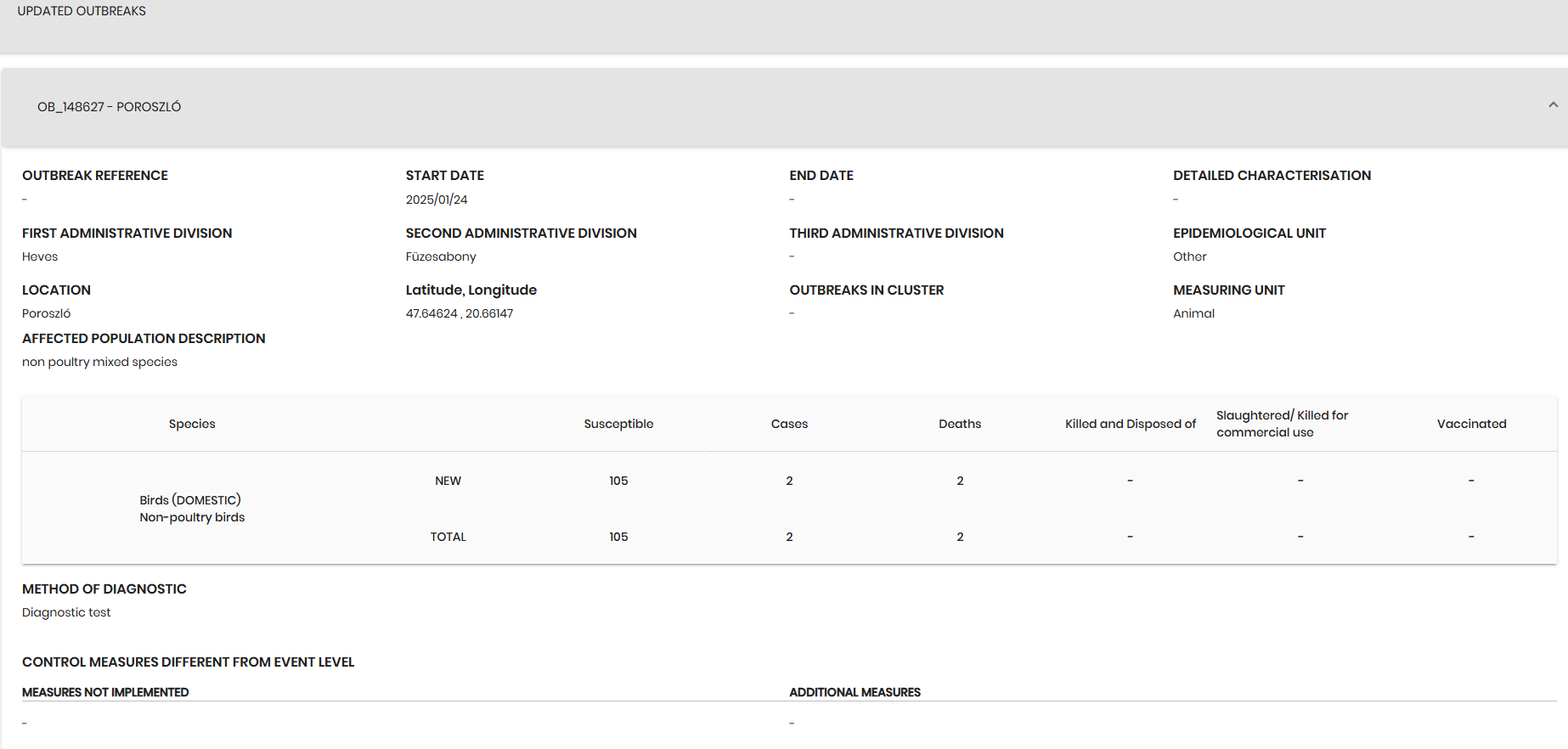Click the Heves first administrative division value
1568x749 pixels.
click(x=40, y=256)
